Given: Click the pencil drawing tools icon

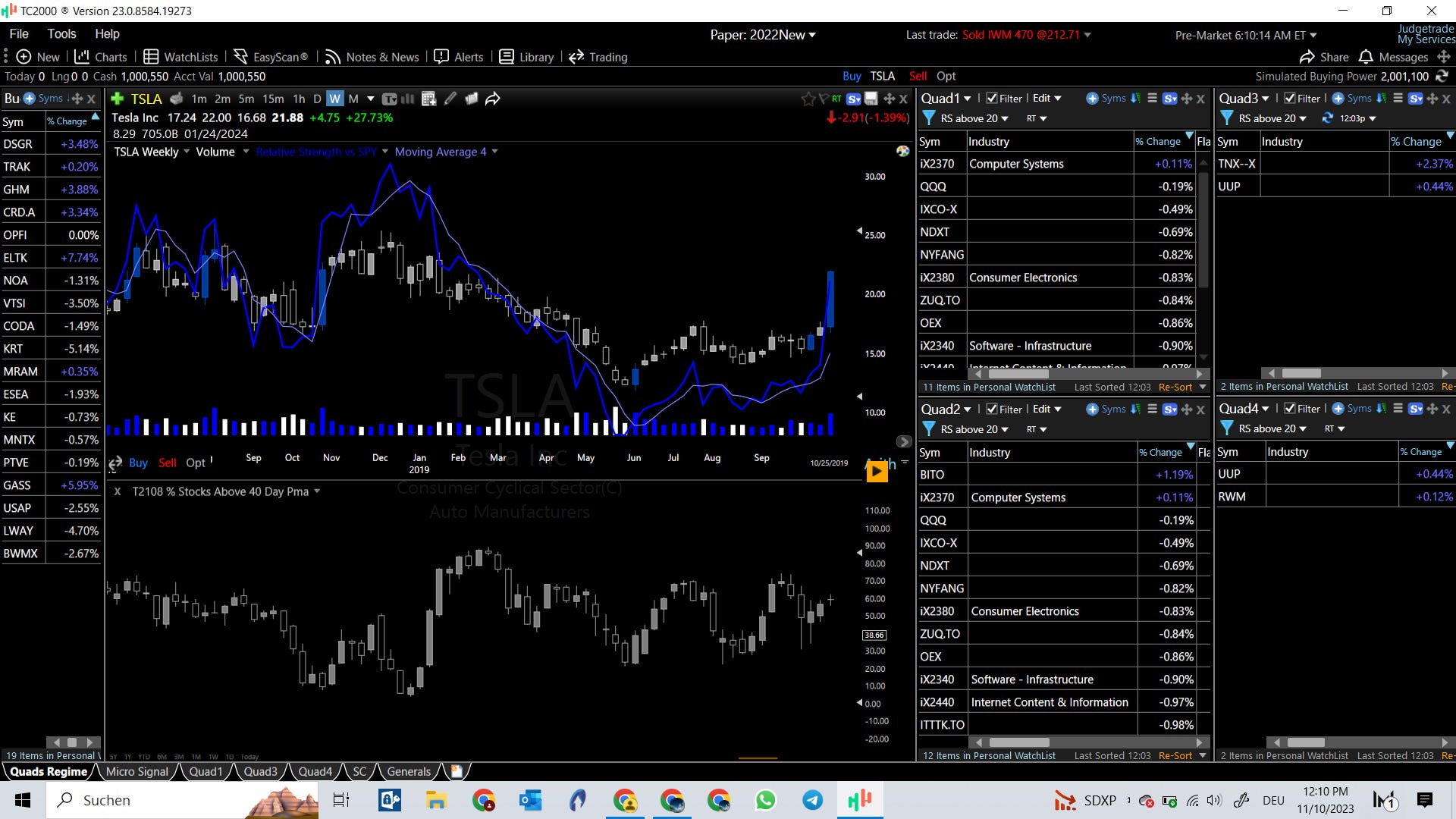Looking at the screenshot, I should tap(450, 99).
